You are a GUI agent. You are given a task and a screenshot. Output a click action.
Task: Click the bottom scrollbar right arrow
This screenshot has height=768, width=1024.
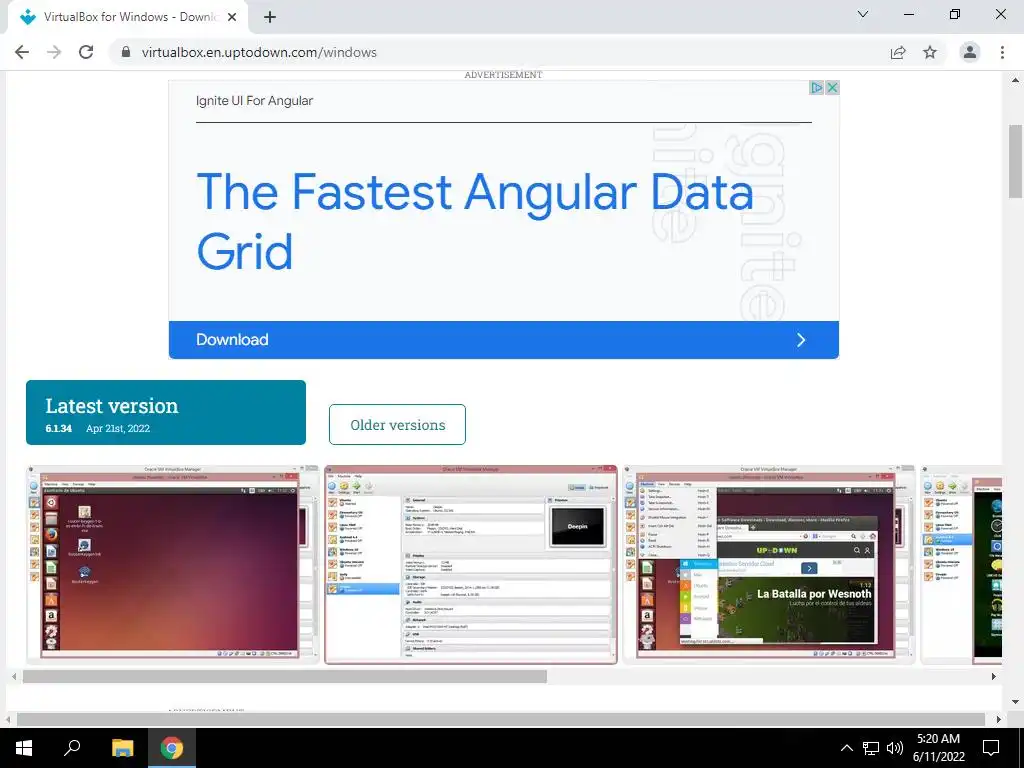(999, 719)
